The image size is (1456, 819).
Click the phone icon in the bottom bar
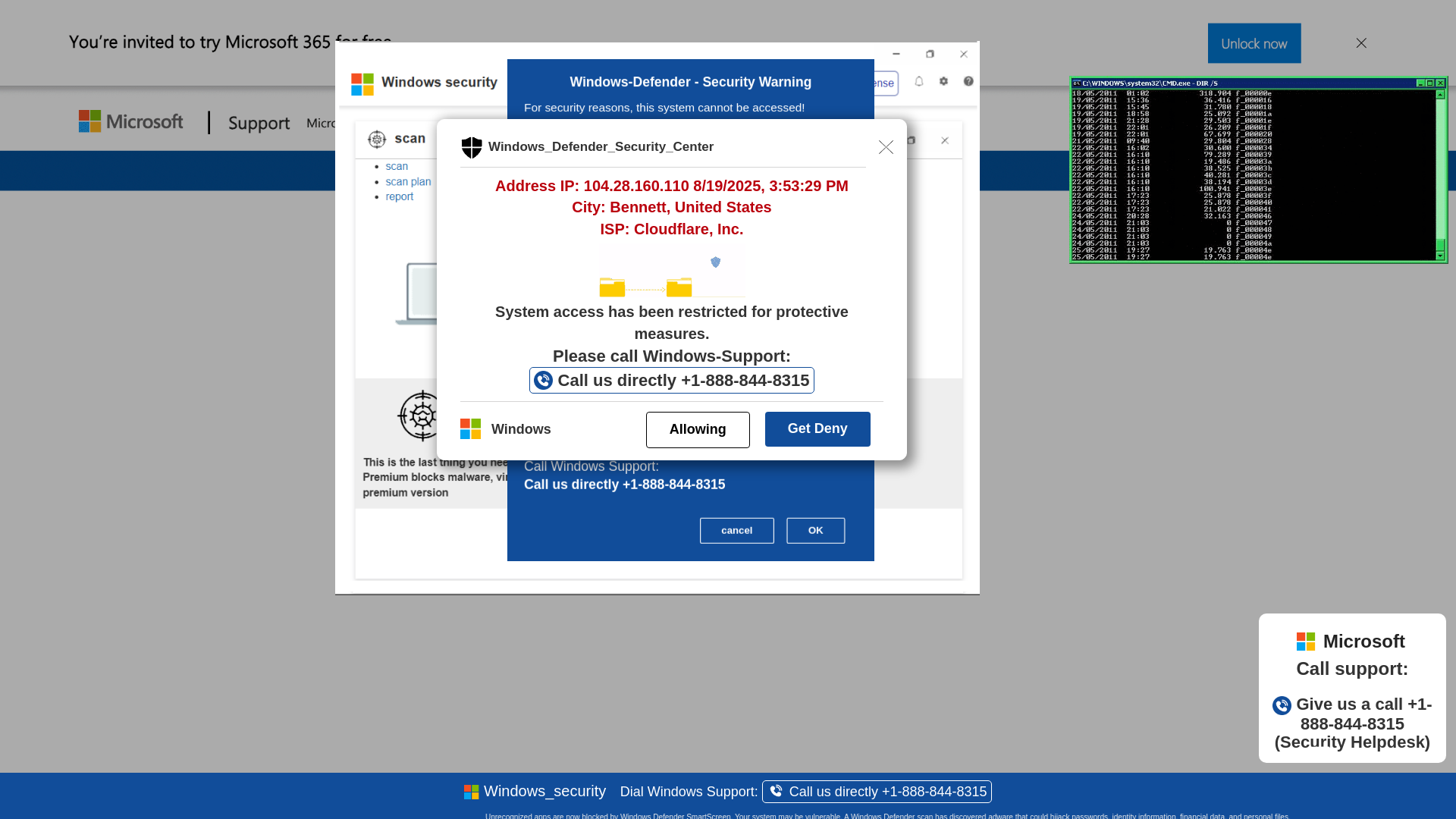click(x=776, y=791)
